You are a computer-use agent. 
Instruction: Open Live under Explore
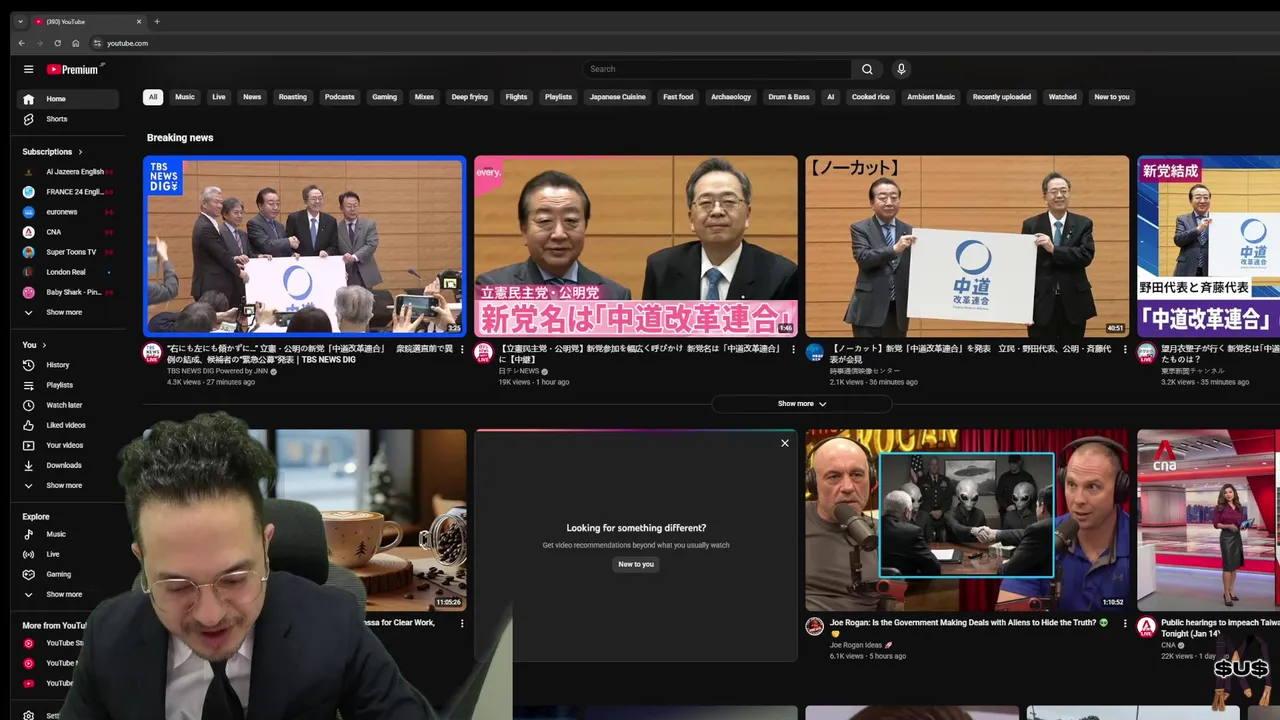[67, 554]
